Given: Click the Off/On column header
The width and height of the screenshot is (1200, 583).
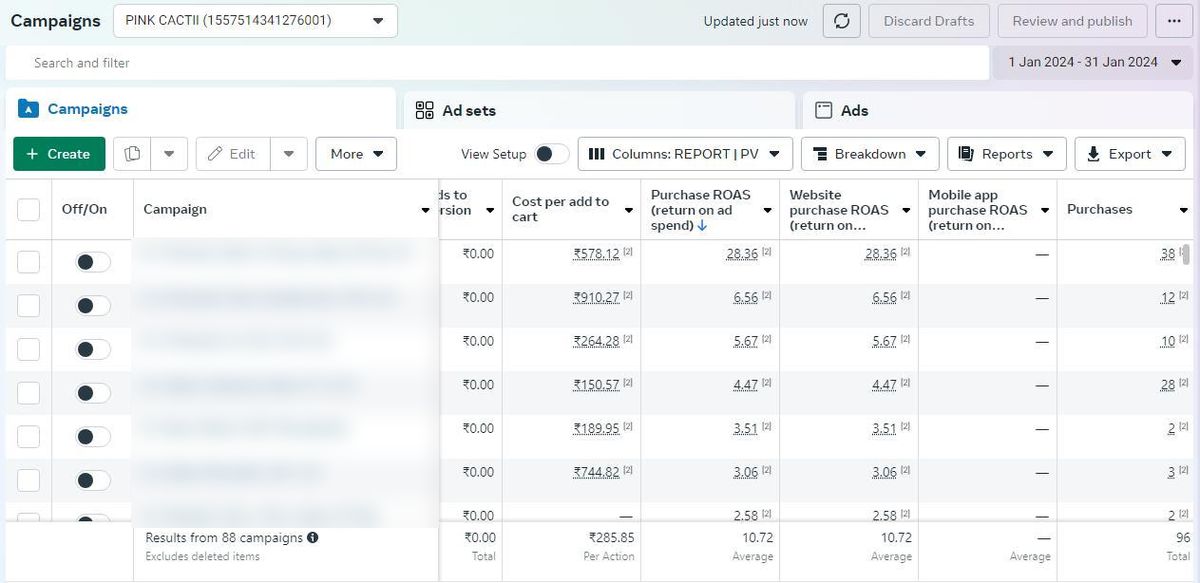Looking at the screenshot, I should 84,209.
